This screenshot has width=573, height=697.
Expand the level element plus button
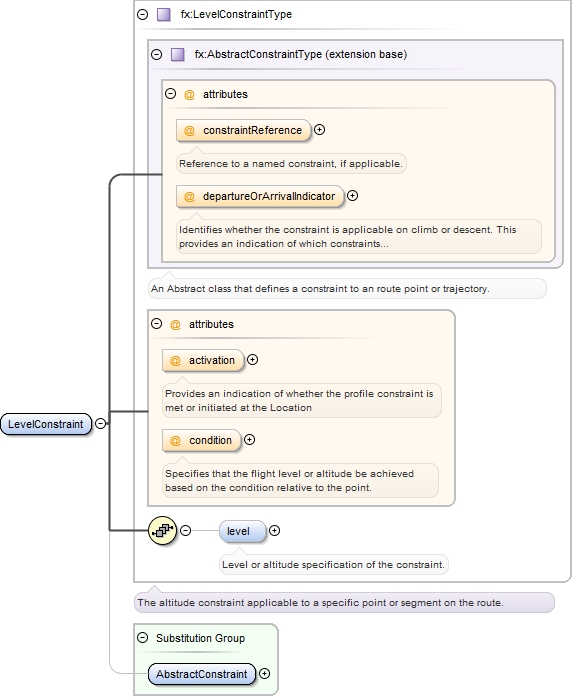coord(275,531)
